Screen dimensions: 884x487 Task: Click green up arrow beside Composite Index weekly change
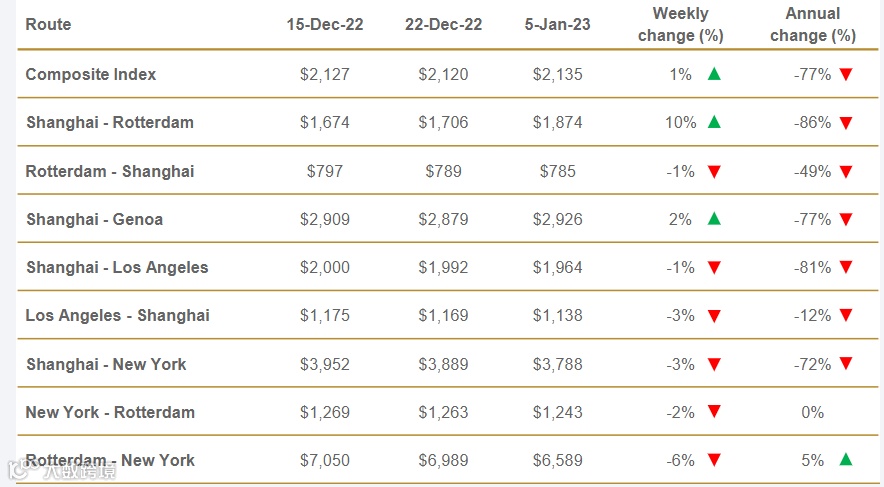pyautogui.click(x=714, y=74)
